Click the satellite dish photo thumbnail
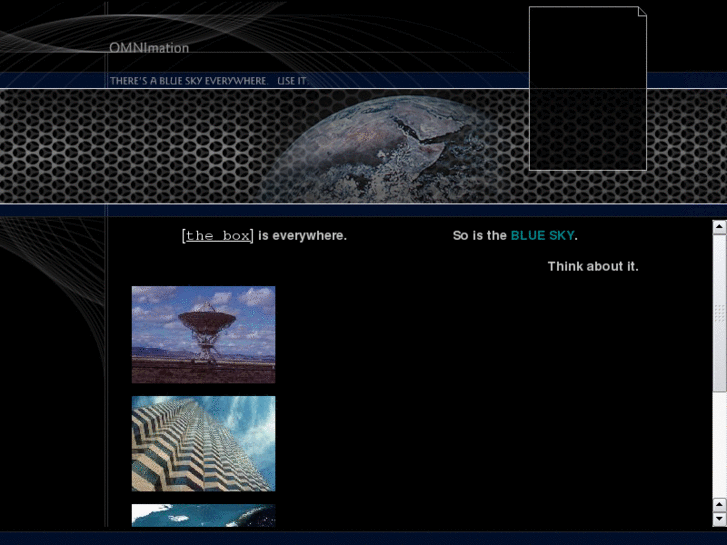 click(x=204, y=334)
